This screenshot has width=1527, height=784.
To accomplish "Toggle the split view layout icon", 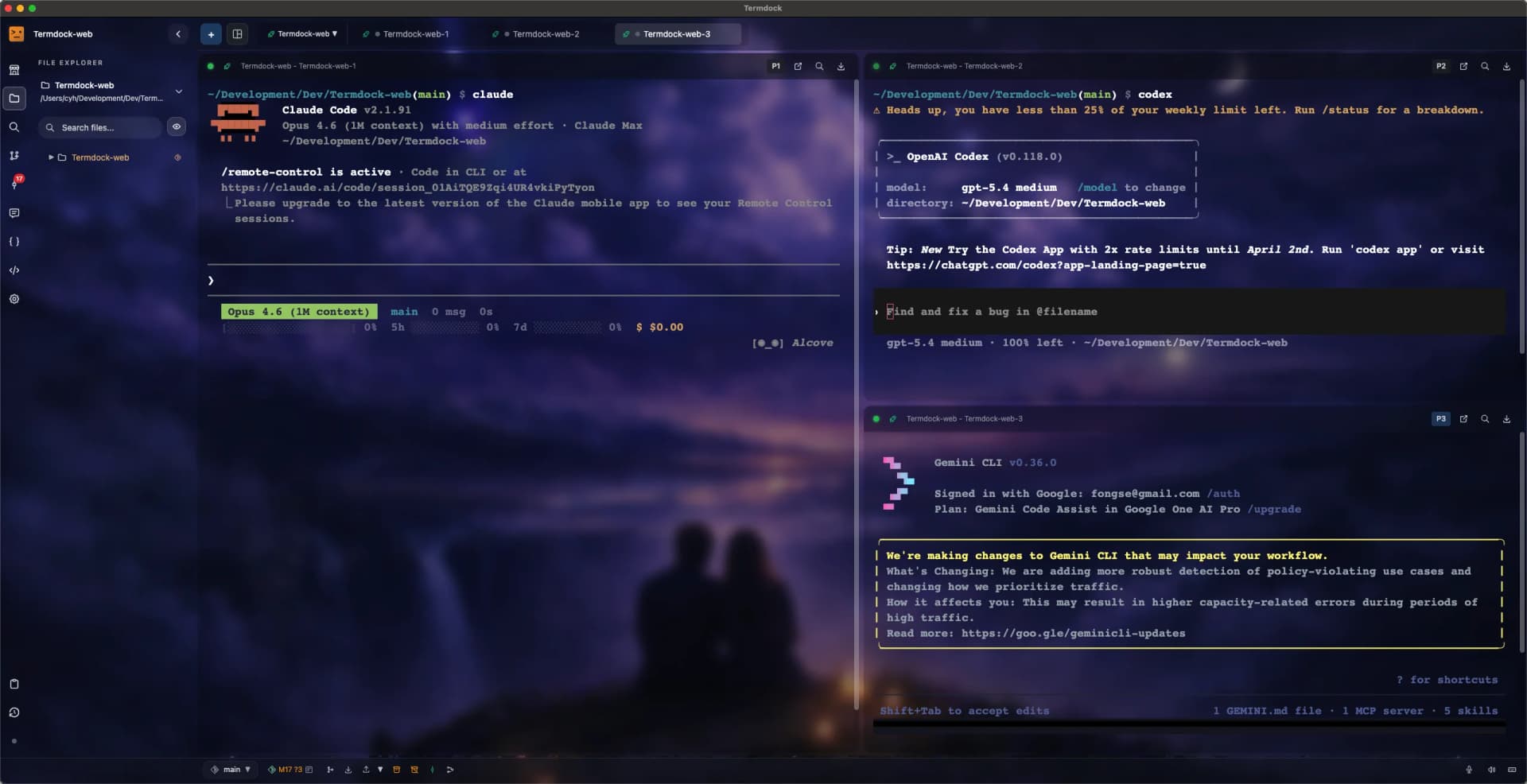I will pos(238,33).
